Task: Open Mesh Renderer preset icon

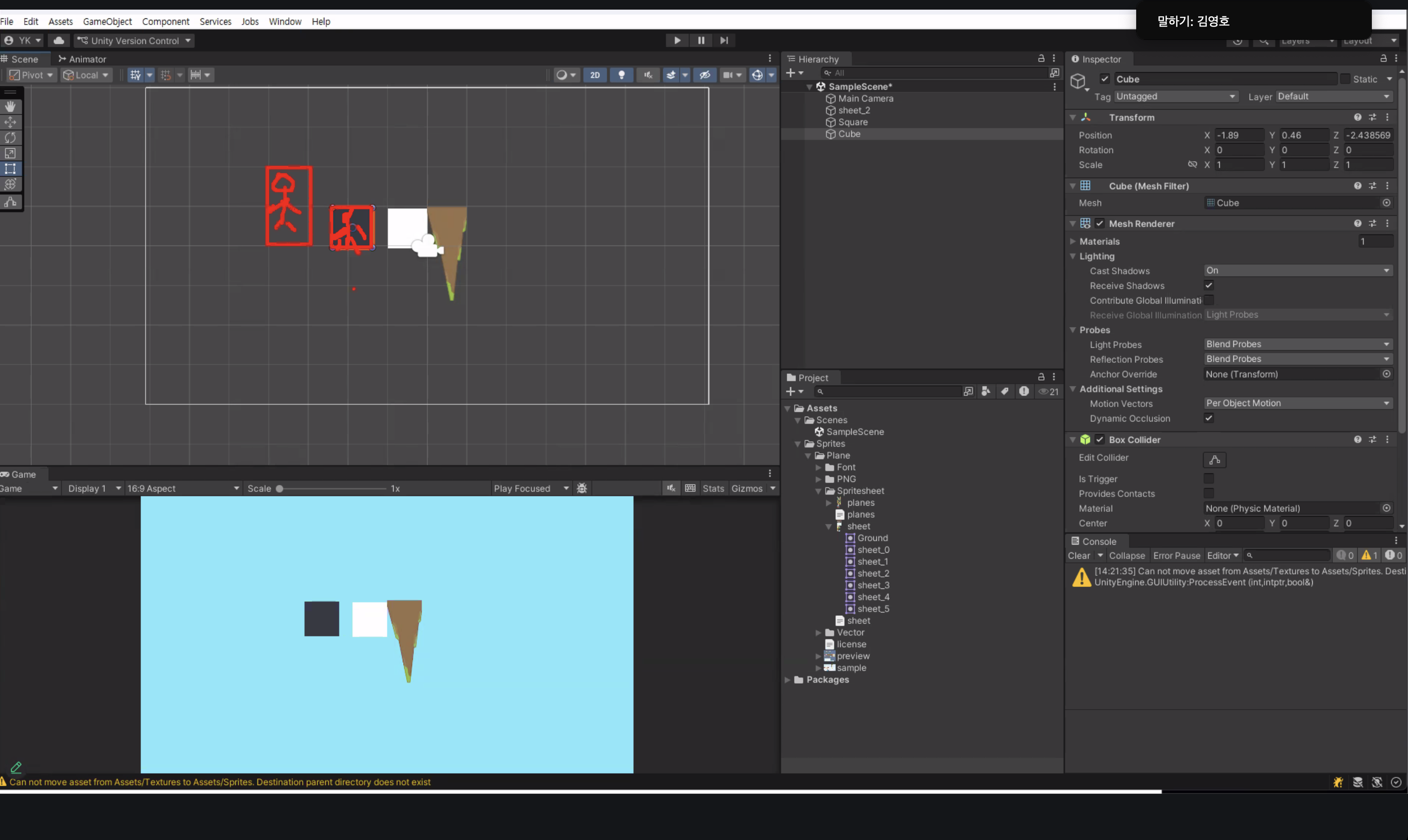Action: (x=1372, y=224)
